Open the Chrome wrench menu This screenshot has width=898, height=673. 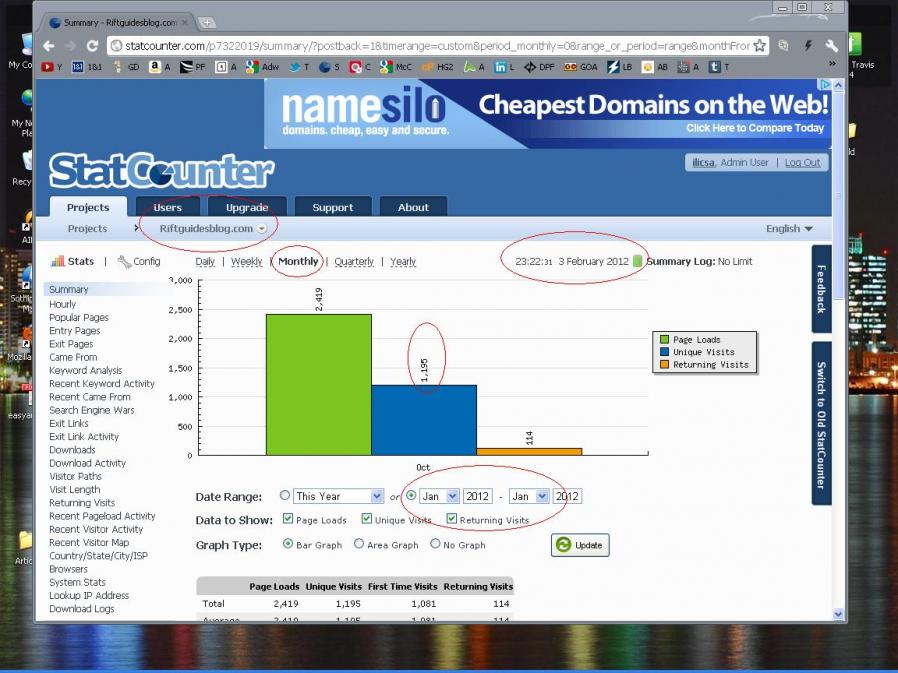831,46
